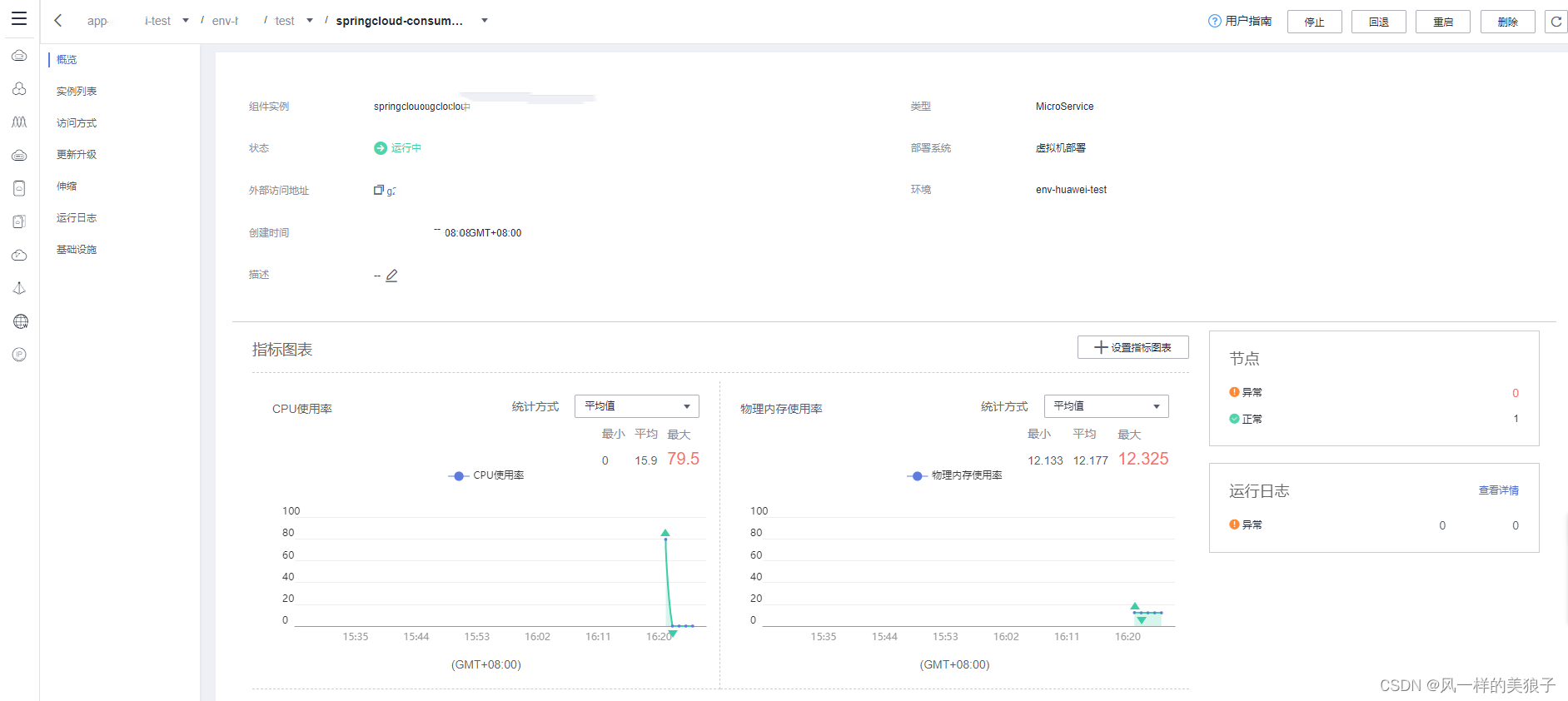The height and width of the screenshot is (701, 1568).
Task: Click the memory min value 12.133
Action: [1045, 460]
